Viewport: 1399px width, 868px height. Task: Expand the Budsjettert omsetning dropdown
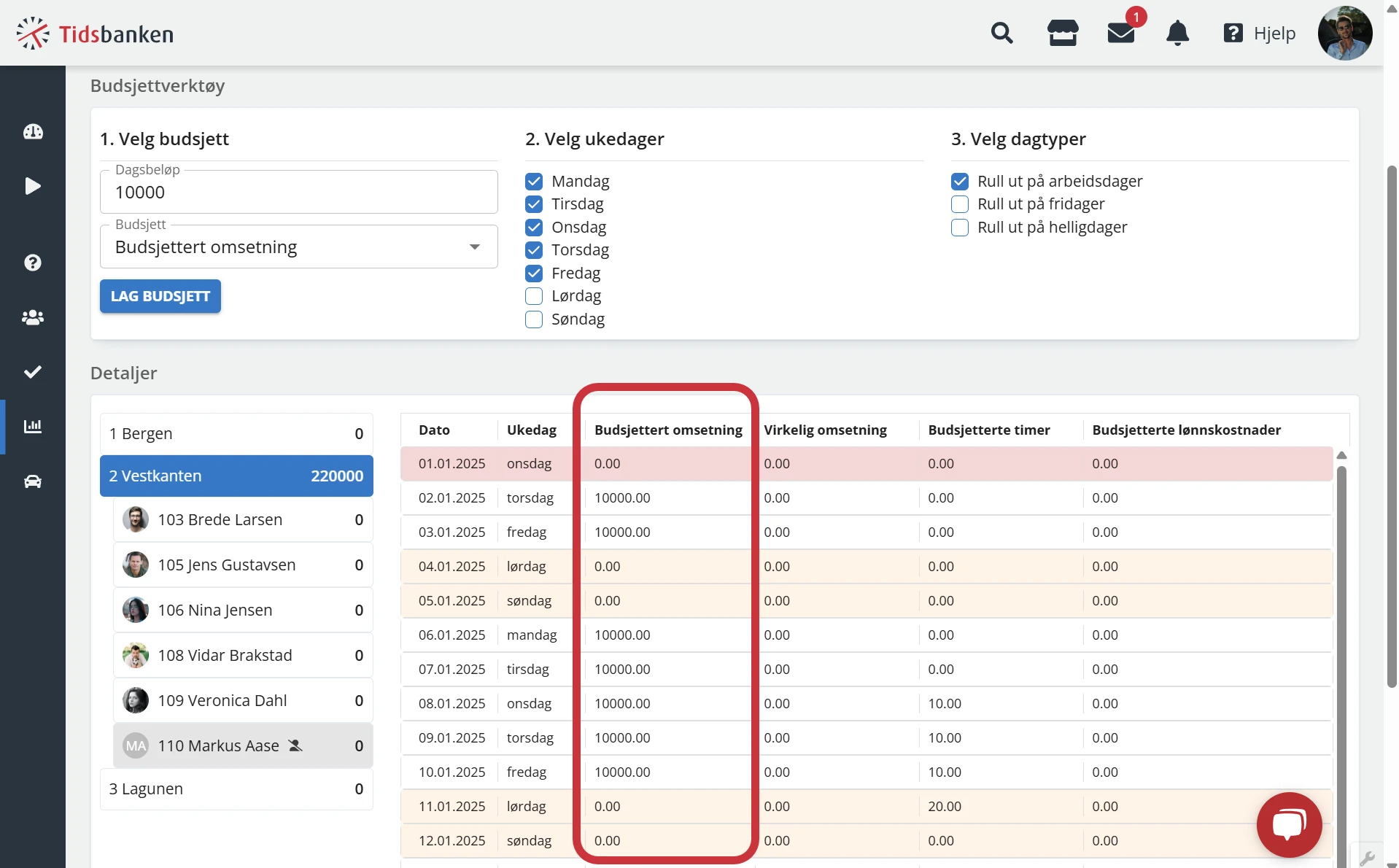point(299,247)
